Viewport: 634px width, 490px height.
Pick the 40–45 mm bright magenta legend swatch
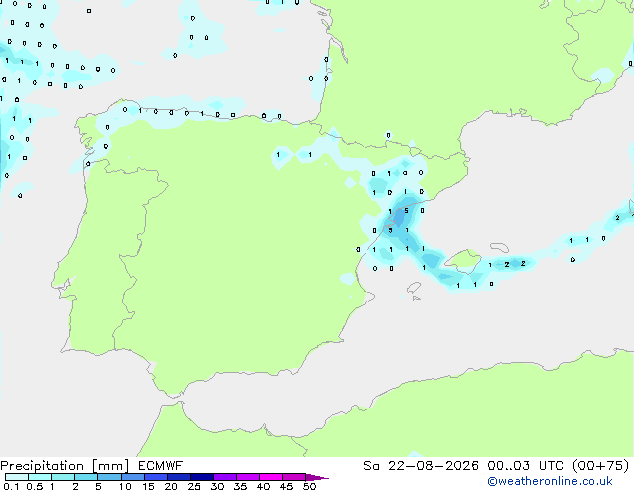coord(271,477)
